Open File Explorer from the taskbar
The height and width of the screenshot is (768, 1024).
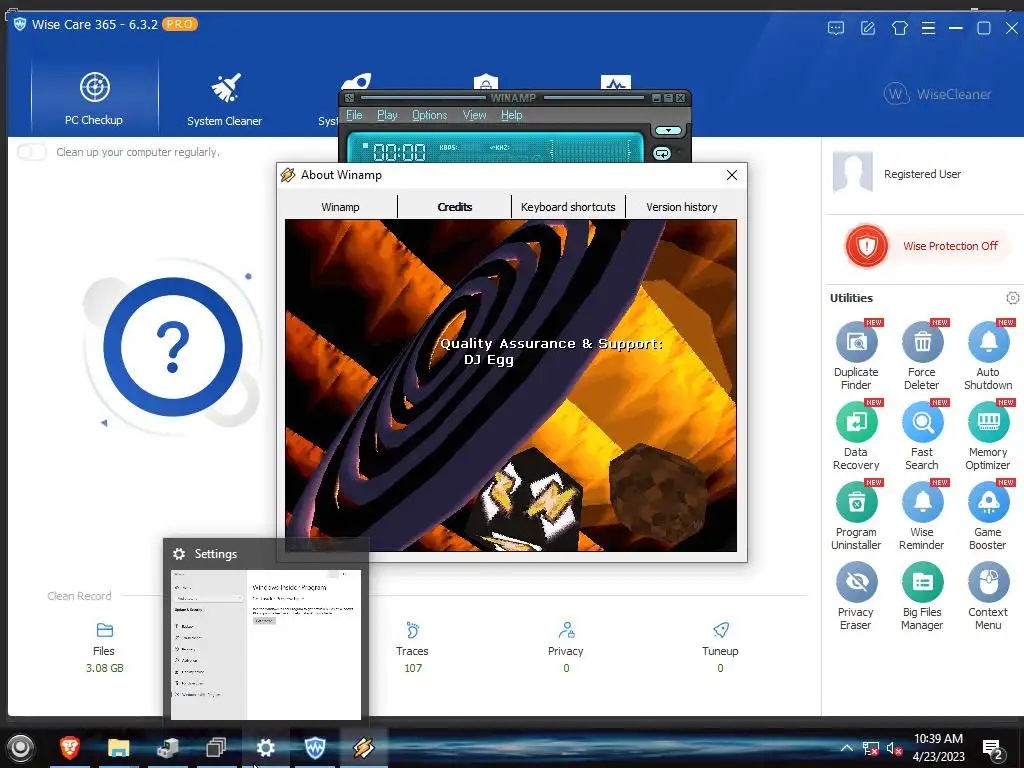[118, 747]
